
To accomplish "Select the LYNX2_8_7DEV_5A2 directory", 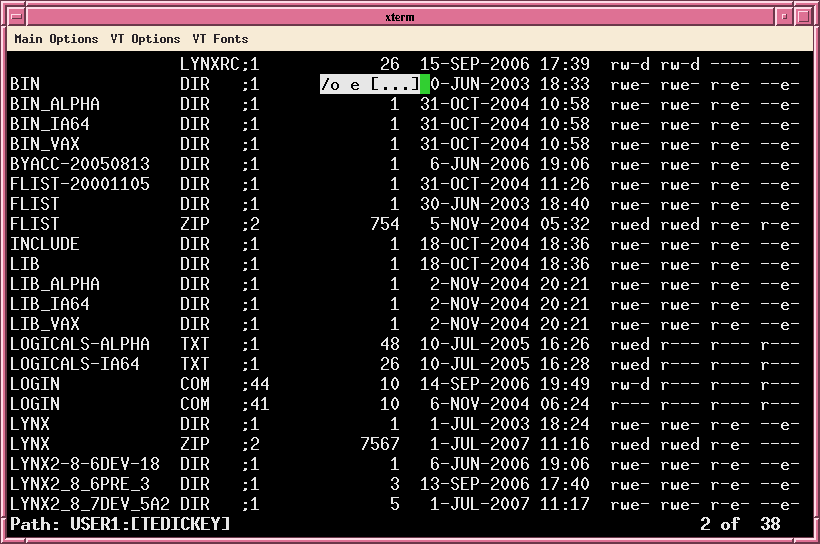I will pyautogui.click(x=90, y=504).
